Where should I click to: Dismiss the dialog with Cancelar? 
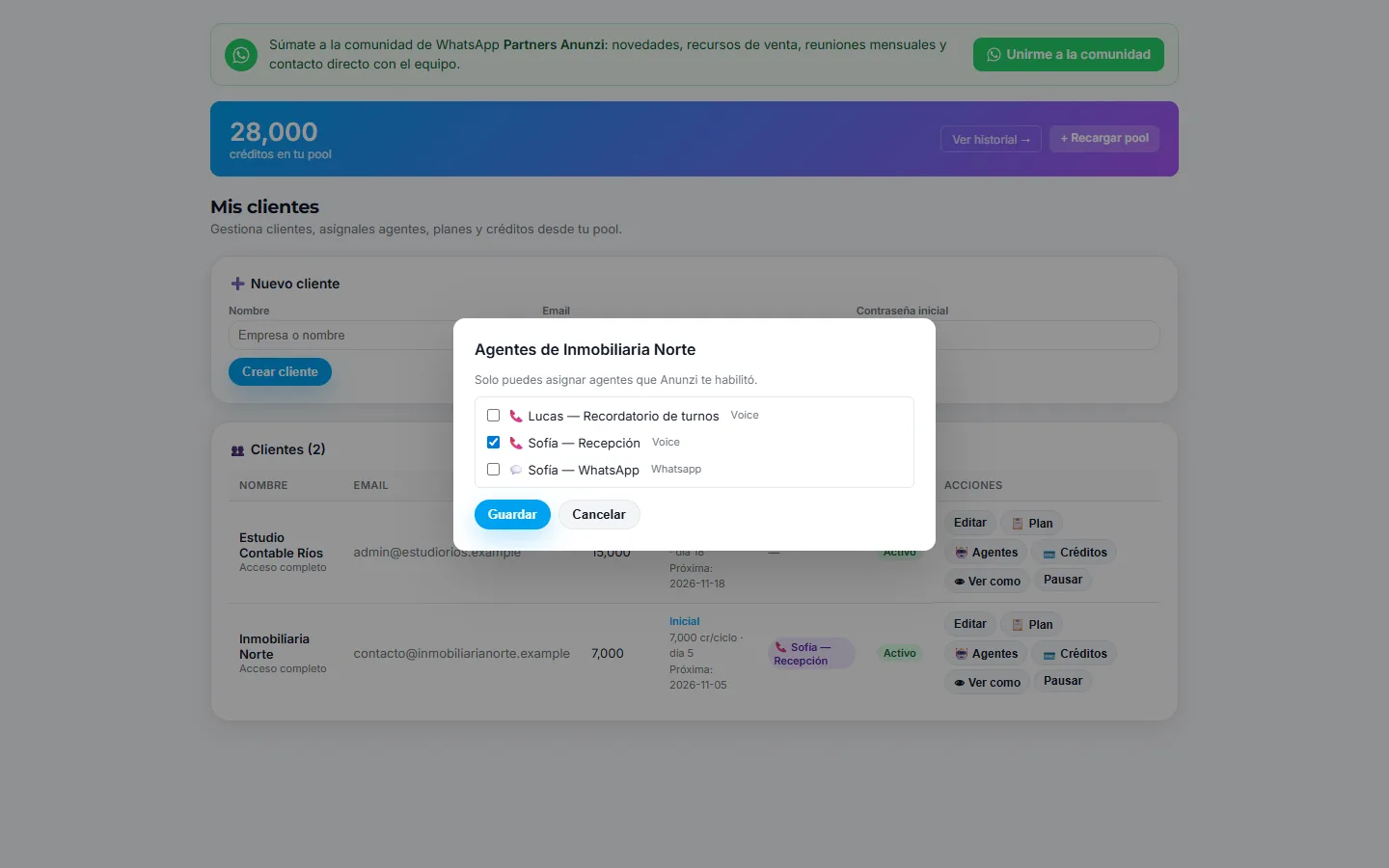pyautogui.click(x=599, y=514)
